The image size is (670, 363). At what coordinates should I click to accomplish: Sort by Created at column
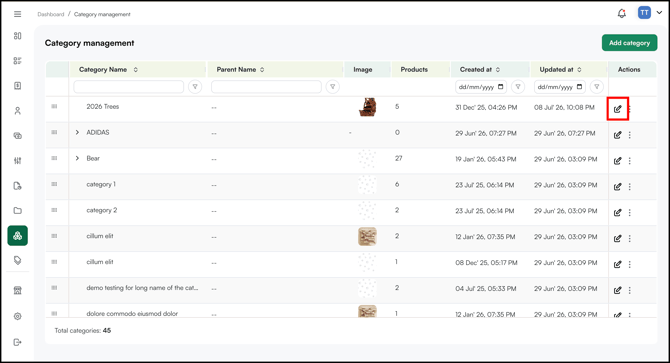pyautogui.click(x=498, y=70)
